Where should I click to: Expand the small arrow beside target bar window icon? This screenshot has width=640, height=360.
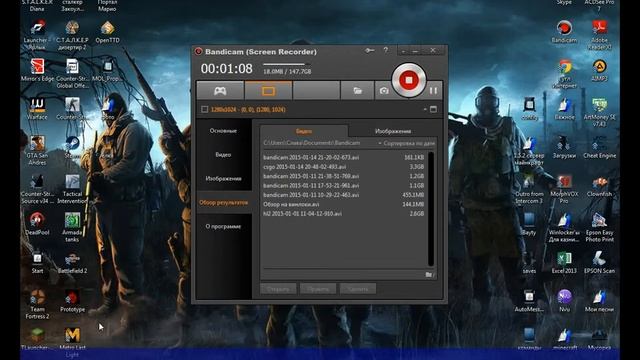click(425, 109)
